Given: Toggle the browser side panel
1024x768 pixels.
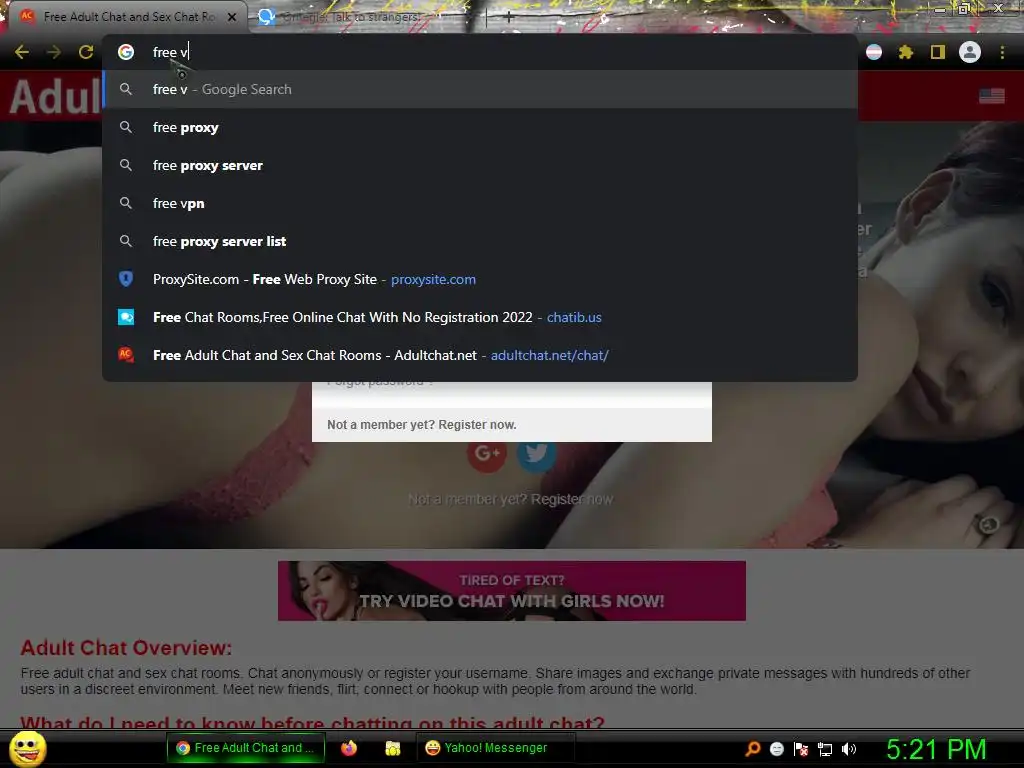Looking at the screenshot, I should tap(938, 52).
